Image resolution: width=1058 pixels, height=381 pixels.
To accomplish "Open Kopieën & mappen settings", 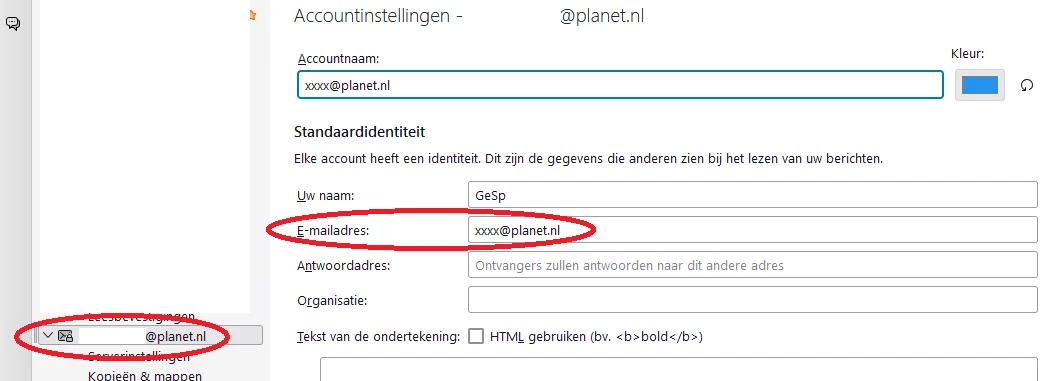I will click(x=145, y=376).
